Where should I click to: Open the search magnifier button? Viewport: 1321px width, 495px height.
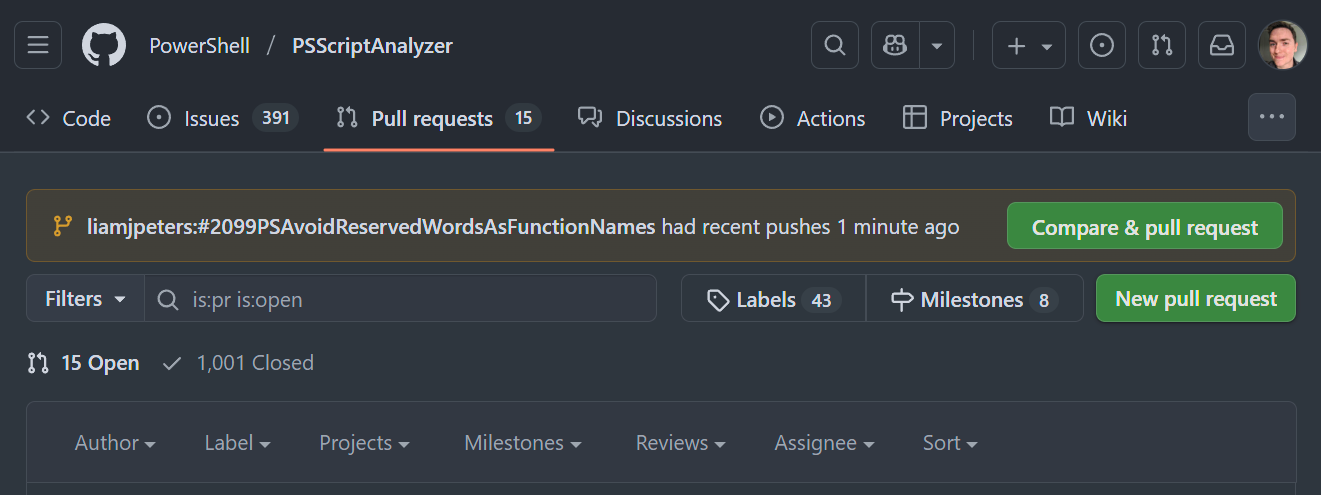click(835, 46)
